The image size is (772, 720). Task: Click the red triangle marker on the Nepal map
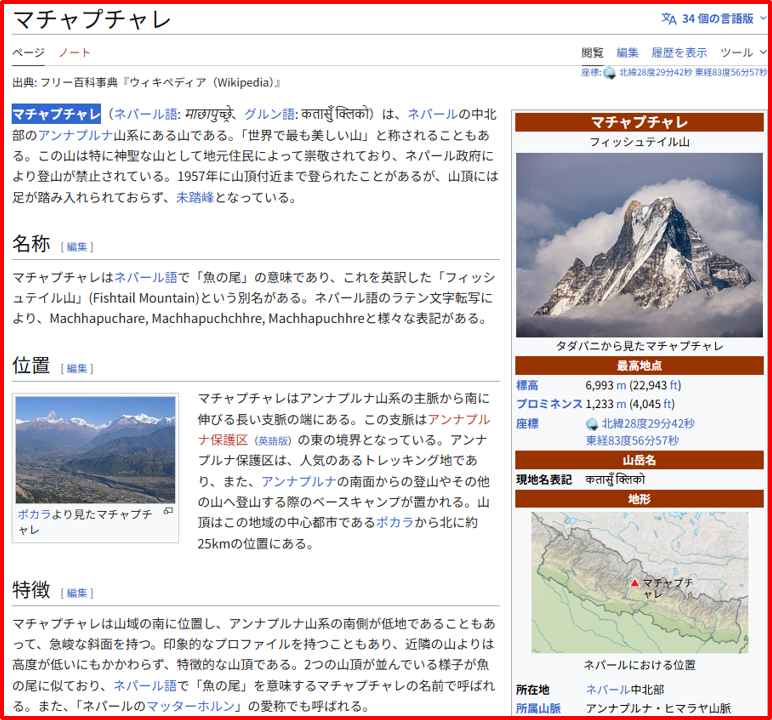(x=634, y=583)
